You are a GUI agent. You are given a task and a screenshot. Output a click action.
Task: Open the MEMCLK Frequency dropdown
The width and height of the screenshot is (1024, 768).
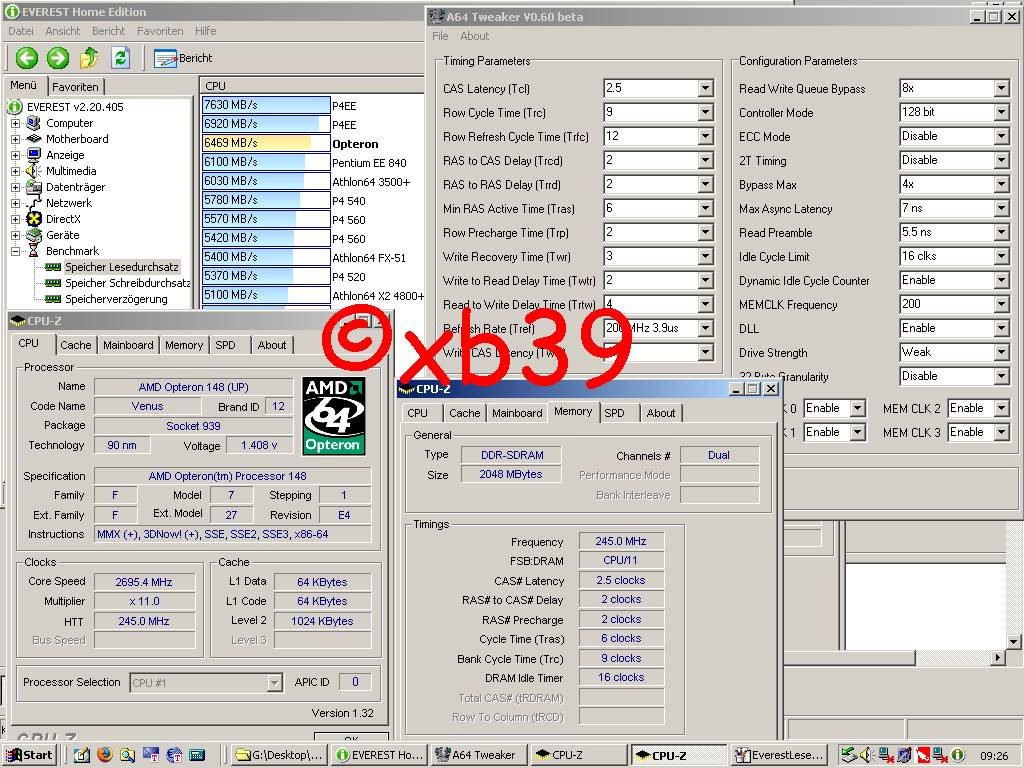pos(1002,304)
